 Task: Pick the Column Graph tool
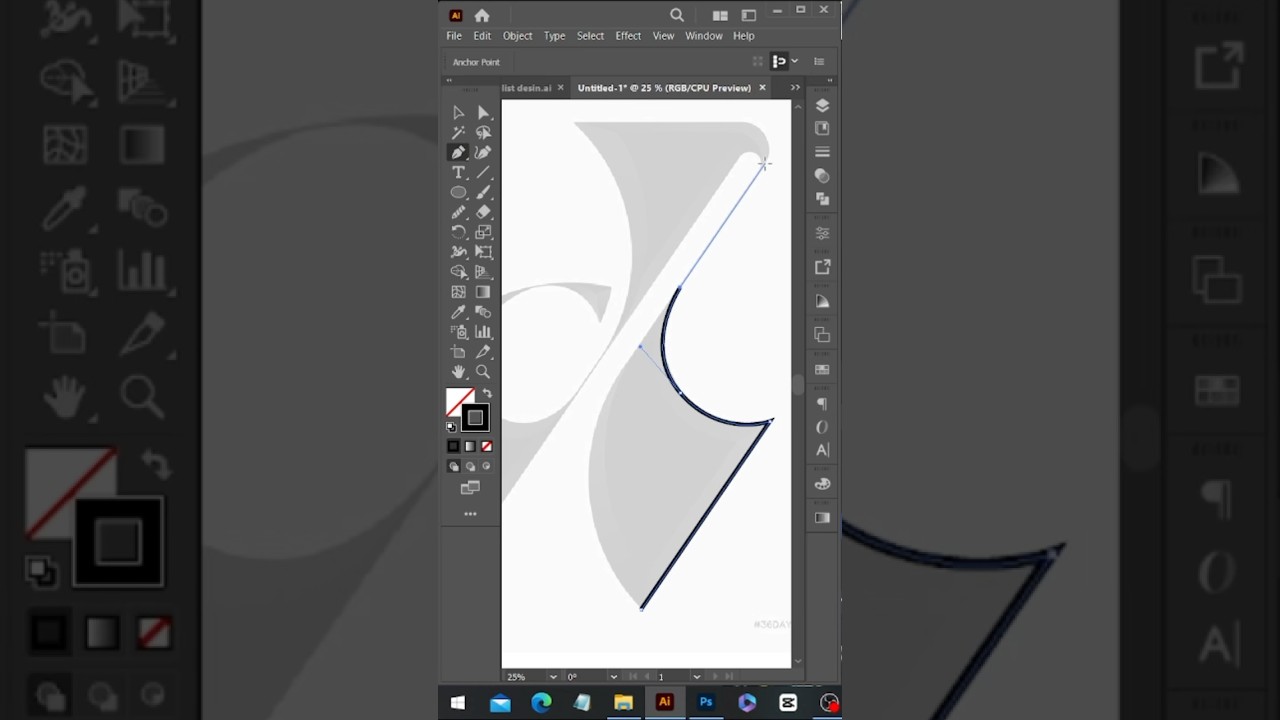(483, 332)
